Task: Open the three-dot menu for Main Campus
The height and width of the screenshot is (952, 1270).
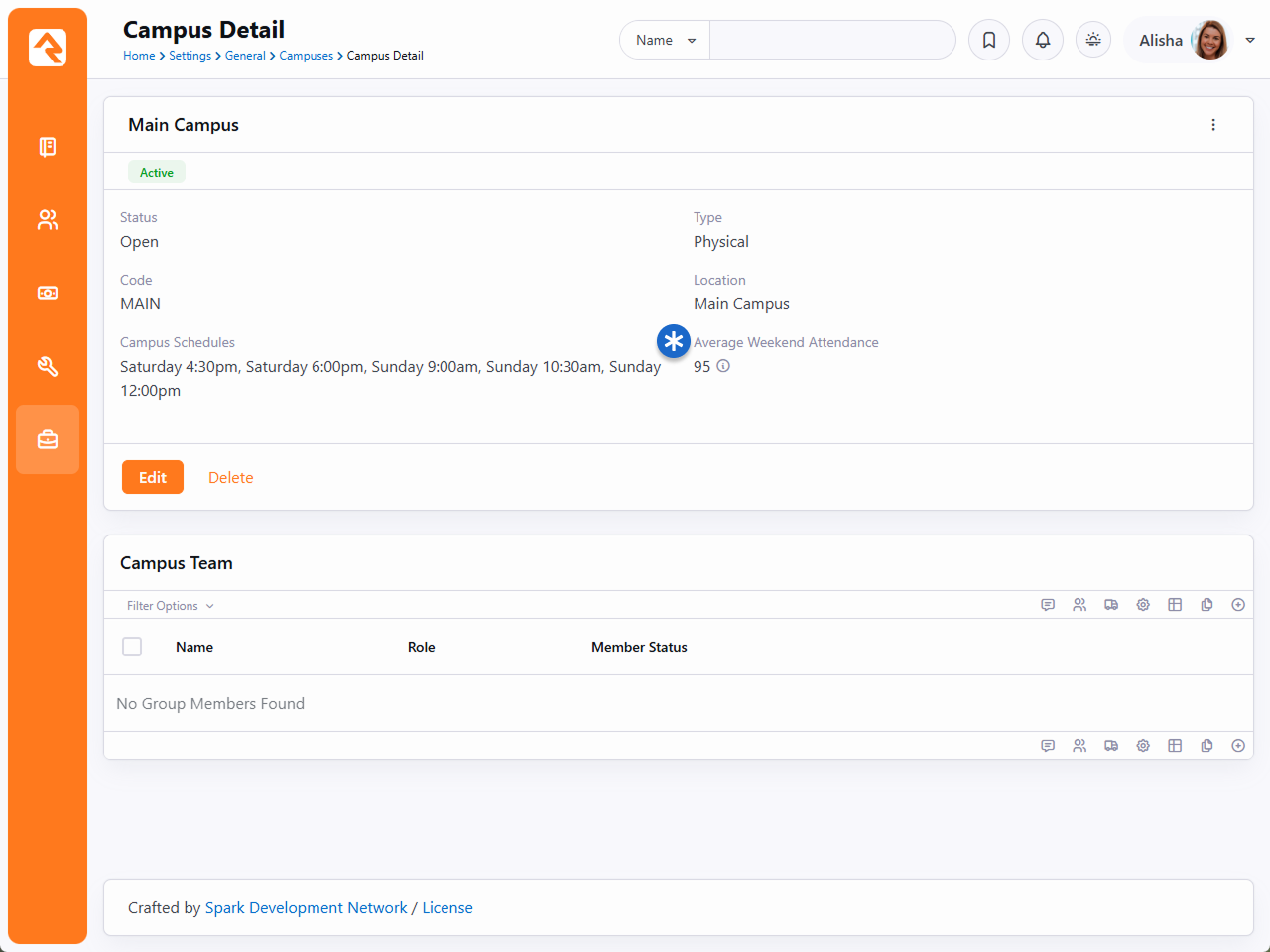Action: coord(1213,125)
